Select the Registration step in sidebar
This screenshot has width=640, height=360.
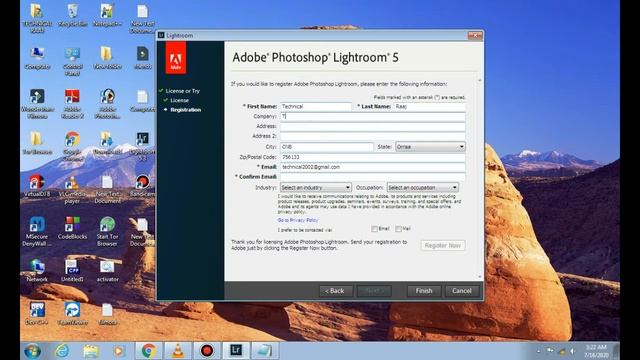tap(186, 110)
